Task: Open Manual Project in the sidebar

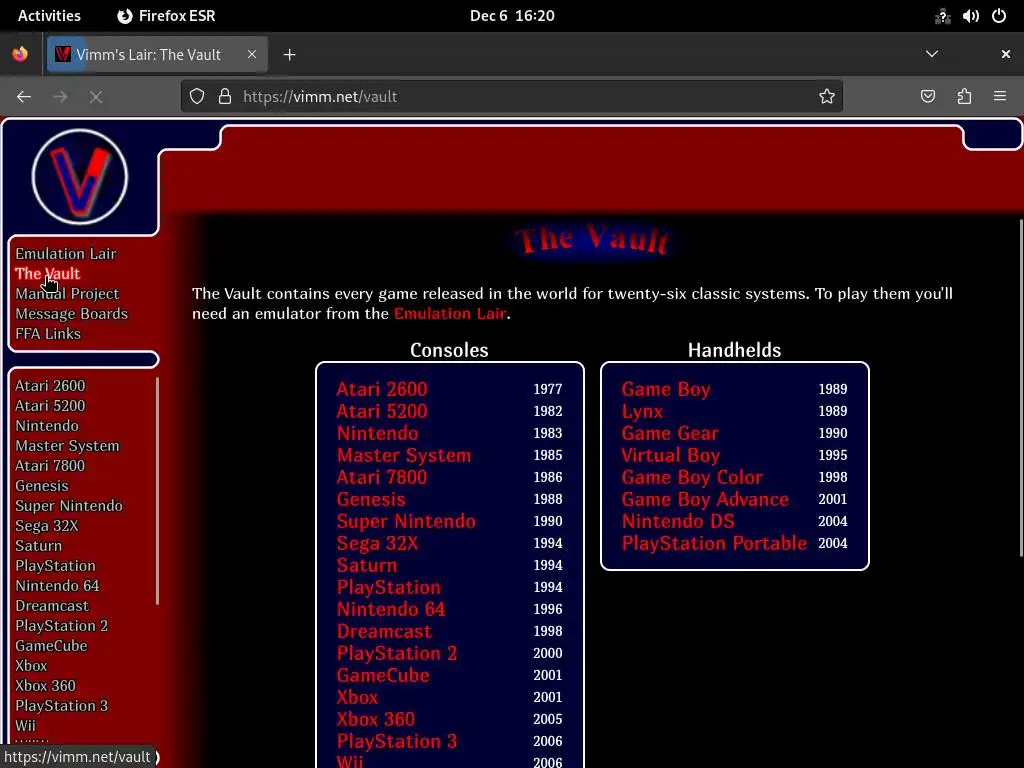Action: [67, 294]
